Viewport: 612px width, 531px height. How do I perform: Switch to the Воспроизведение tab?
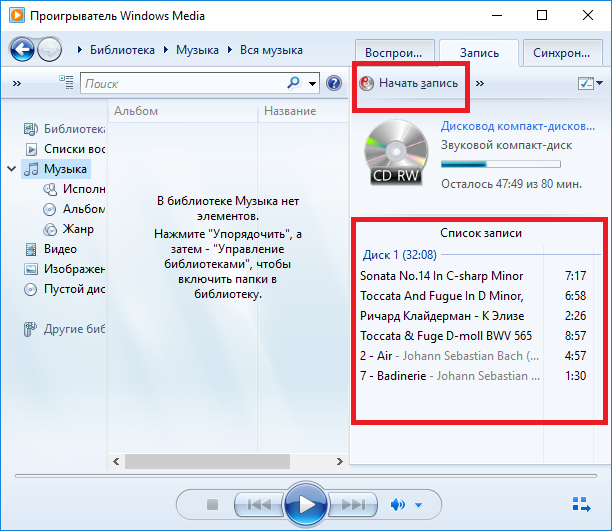[x=394, y=53]
